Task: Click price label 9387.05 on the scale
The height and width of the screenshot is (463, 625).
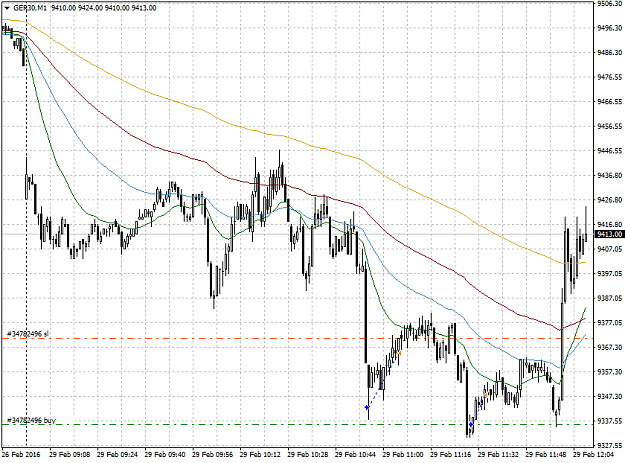Action: [609, 298]
